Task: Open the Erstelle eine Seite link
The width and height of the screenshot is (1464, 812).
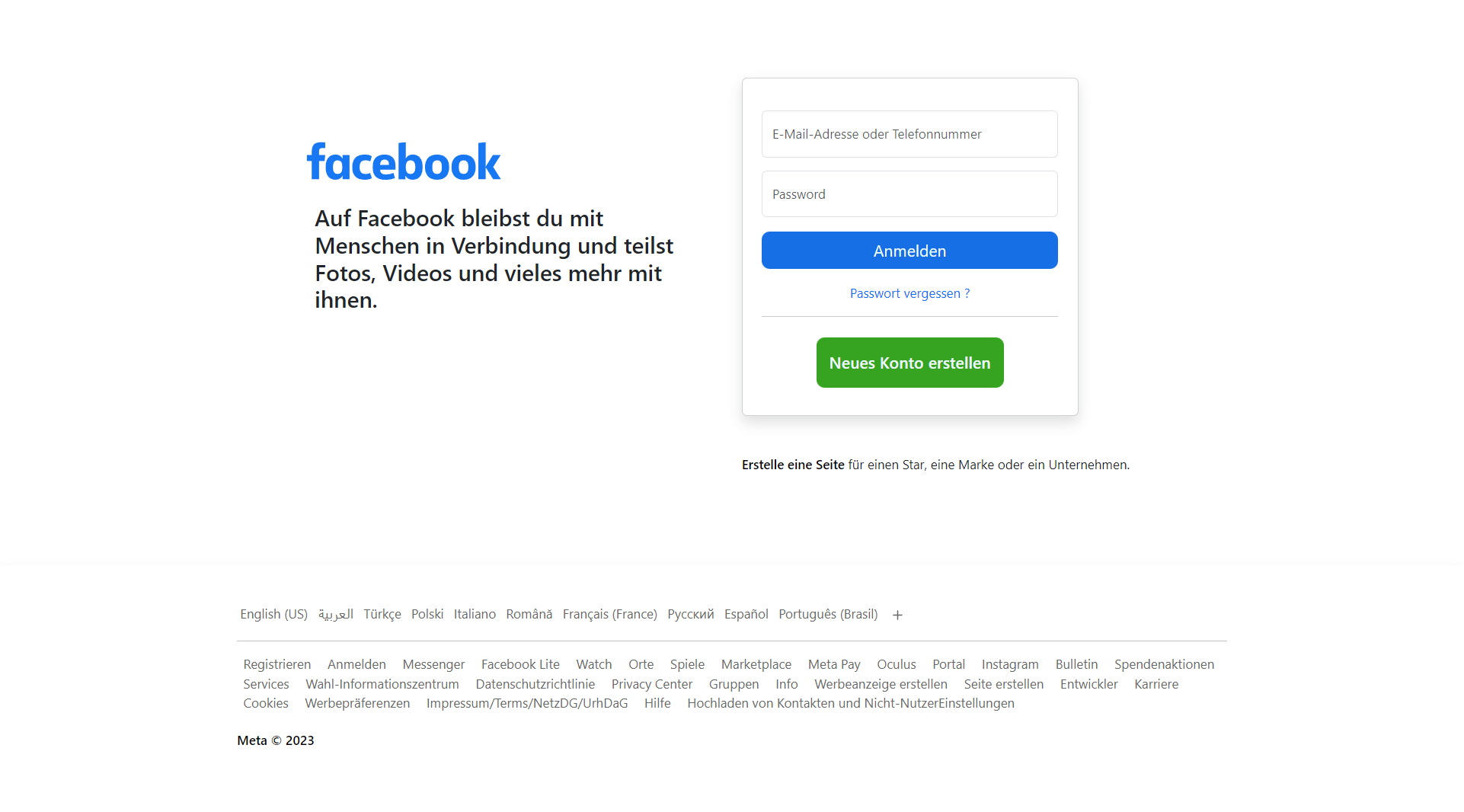Action: 793,465
